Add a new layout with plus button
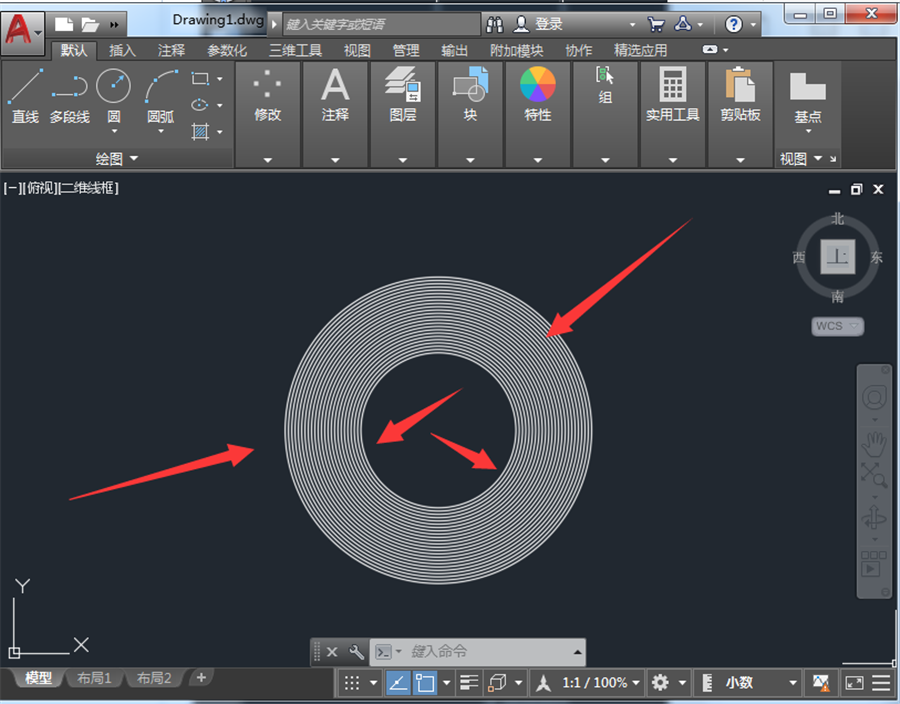Screen dimensions: 900x704 pyautogui.click(x=201, y=678)
